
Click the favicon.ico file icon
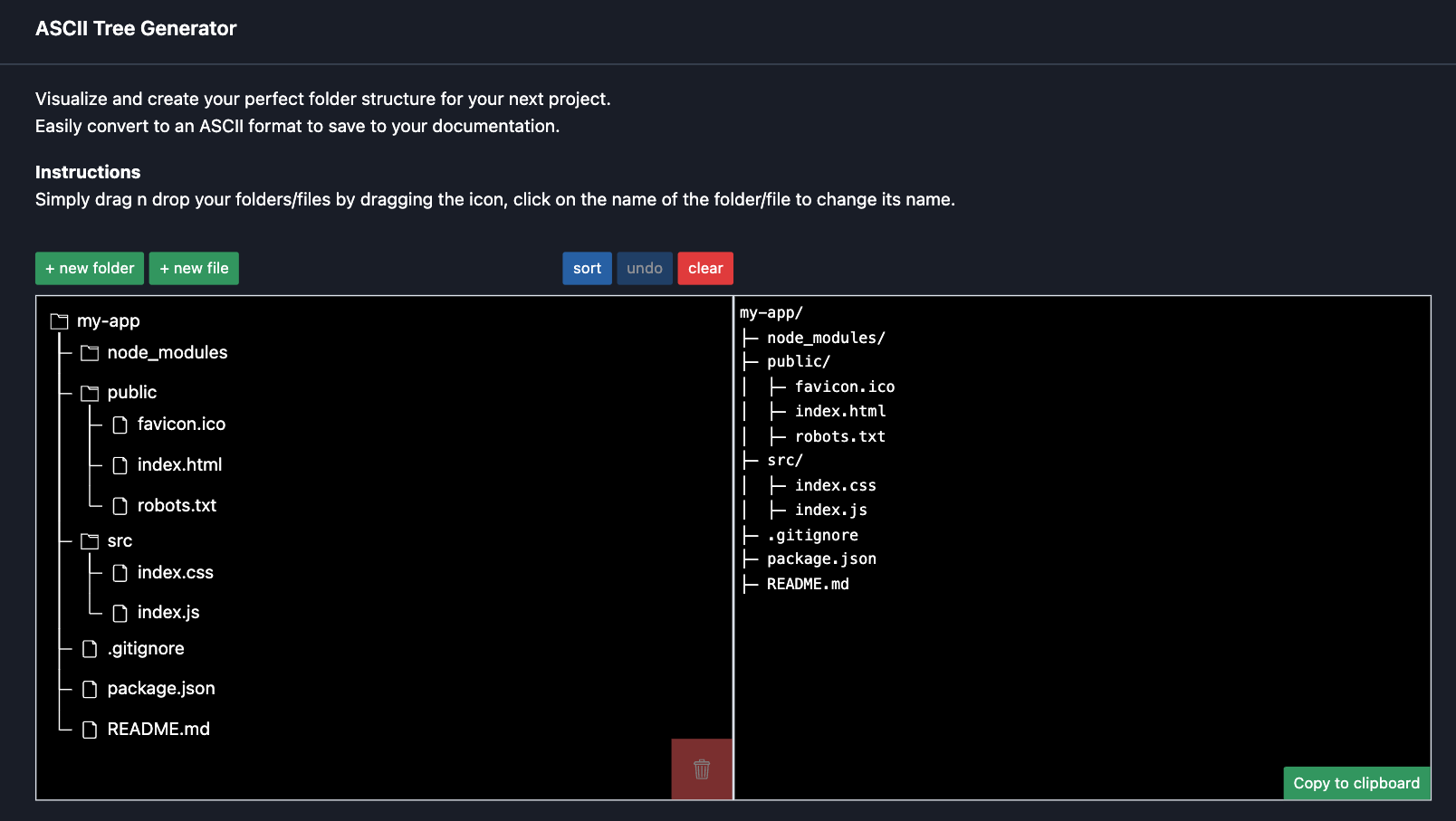click(x=120, y=425)
